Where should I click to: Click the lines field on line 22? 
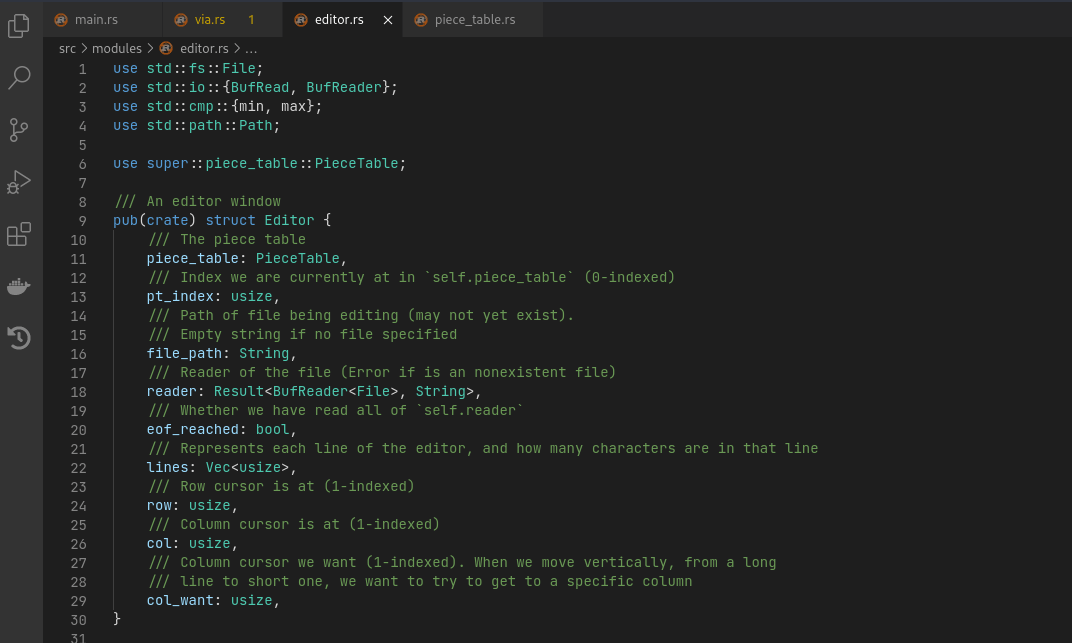click(168, 467)
